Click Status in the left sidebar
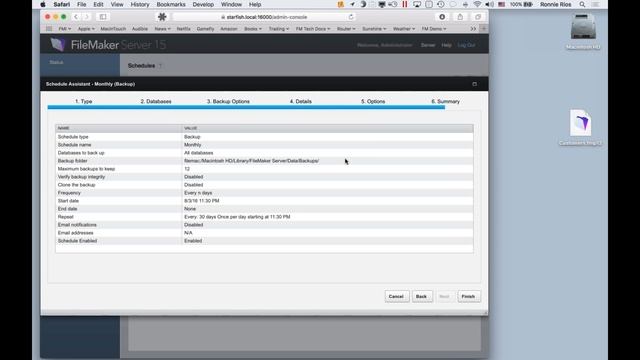This screenshot has height=360, width=640. coord(56,62)
